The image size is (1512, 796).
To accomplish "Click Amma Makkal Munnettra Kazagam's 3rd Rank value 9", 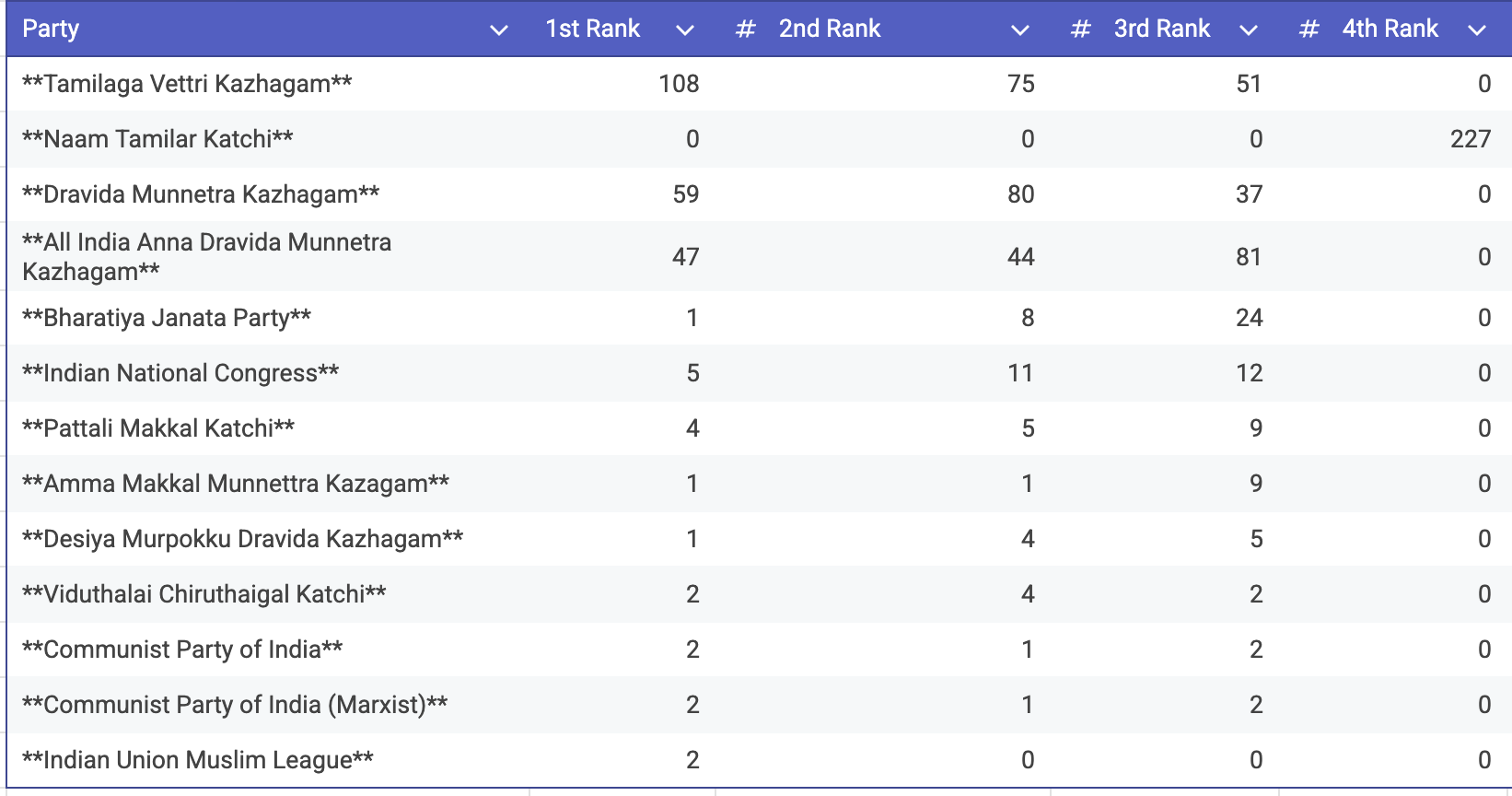I will [1256, 484].
